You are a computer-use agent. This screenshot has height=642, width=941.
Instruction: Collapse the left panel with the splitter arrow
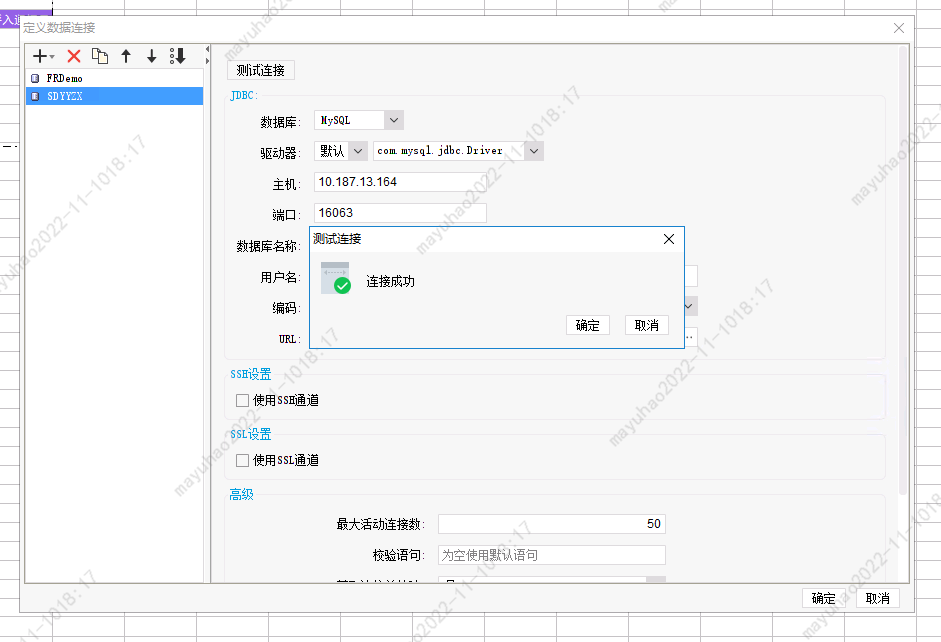[x=208, y=50]
